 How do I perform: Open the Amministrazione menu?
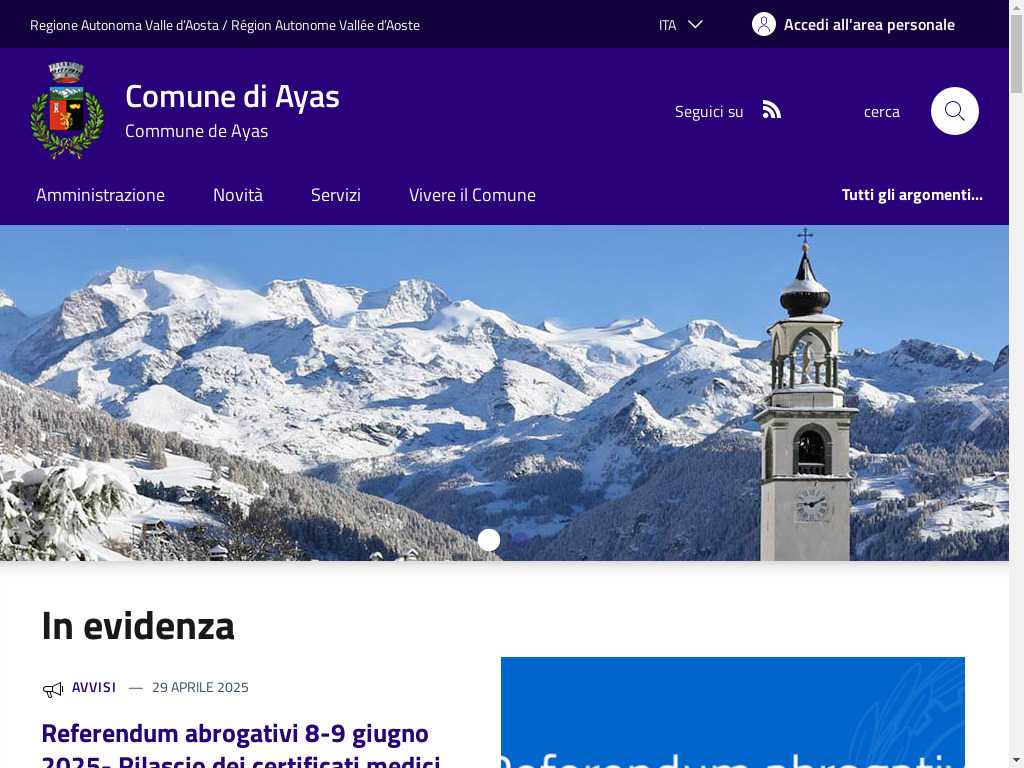click(101, 195)
